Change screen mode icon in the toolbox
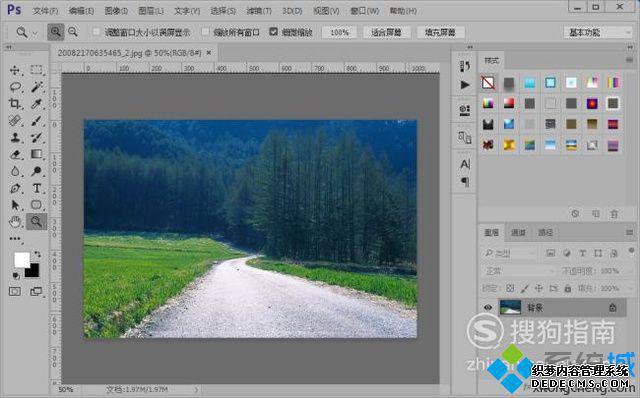This screenshot has height=398, width=640. (36, 291)
